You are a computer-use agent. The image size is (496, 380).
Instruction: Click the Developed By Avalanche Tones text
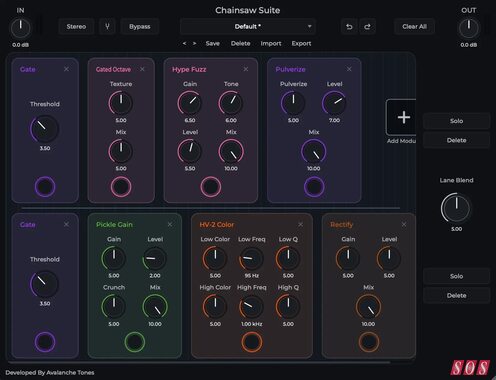(50, 373)
